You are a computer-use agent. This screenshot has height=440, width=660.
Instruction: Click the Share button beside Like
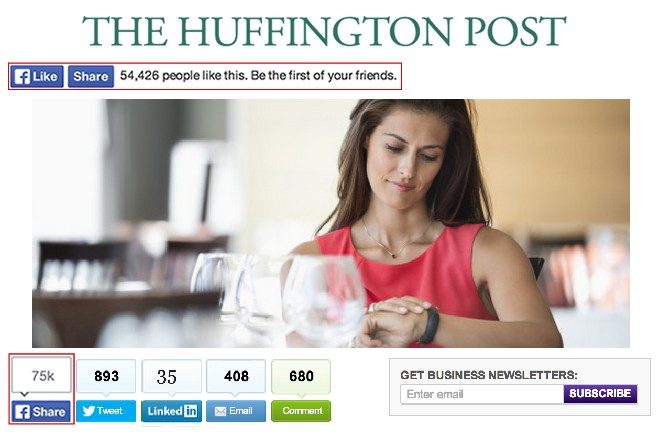(91, 77)
